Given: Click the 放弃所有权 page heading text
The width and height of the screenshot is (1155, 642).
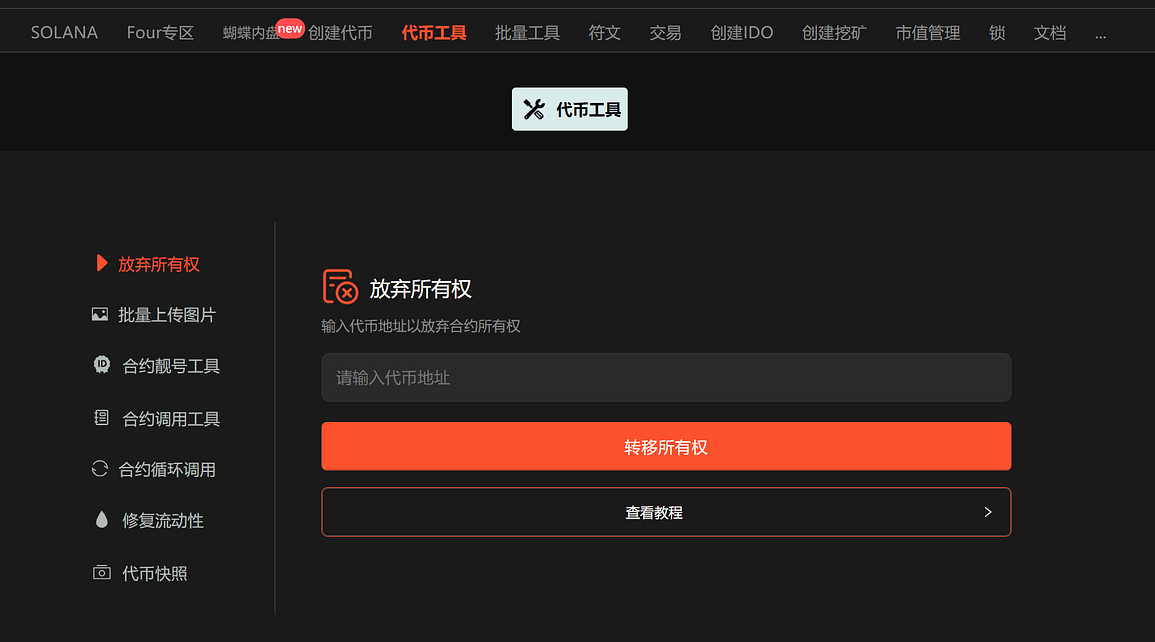Looking at the screenshot, I should point(420,289).
